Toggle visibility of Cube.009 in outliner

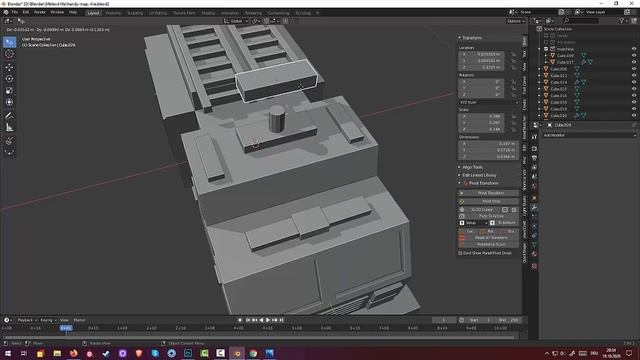tap(633, 56)
